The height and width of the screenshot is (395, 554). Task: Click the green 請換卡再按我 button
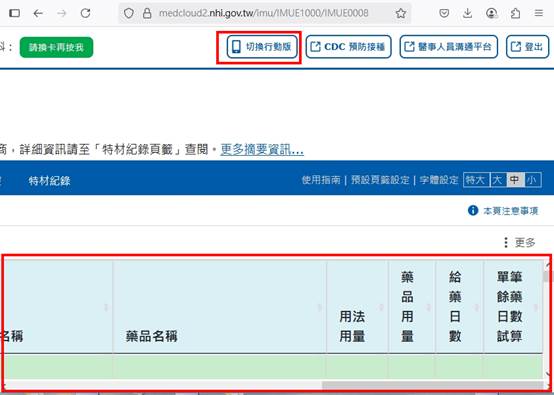click(57, 47)
